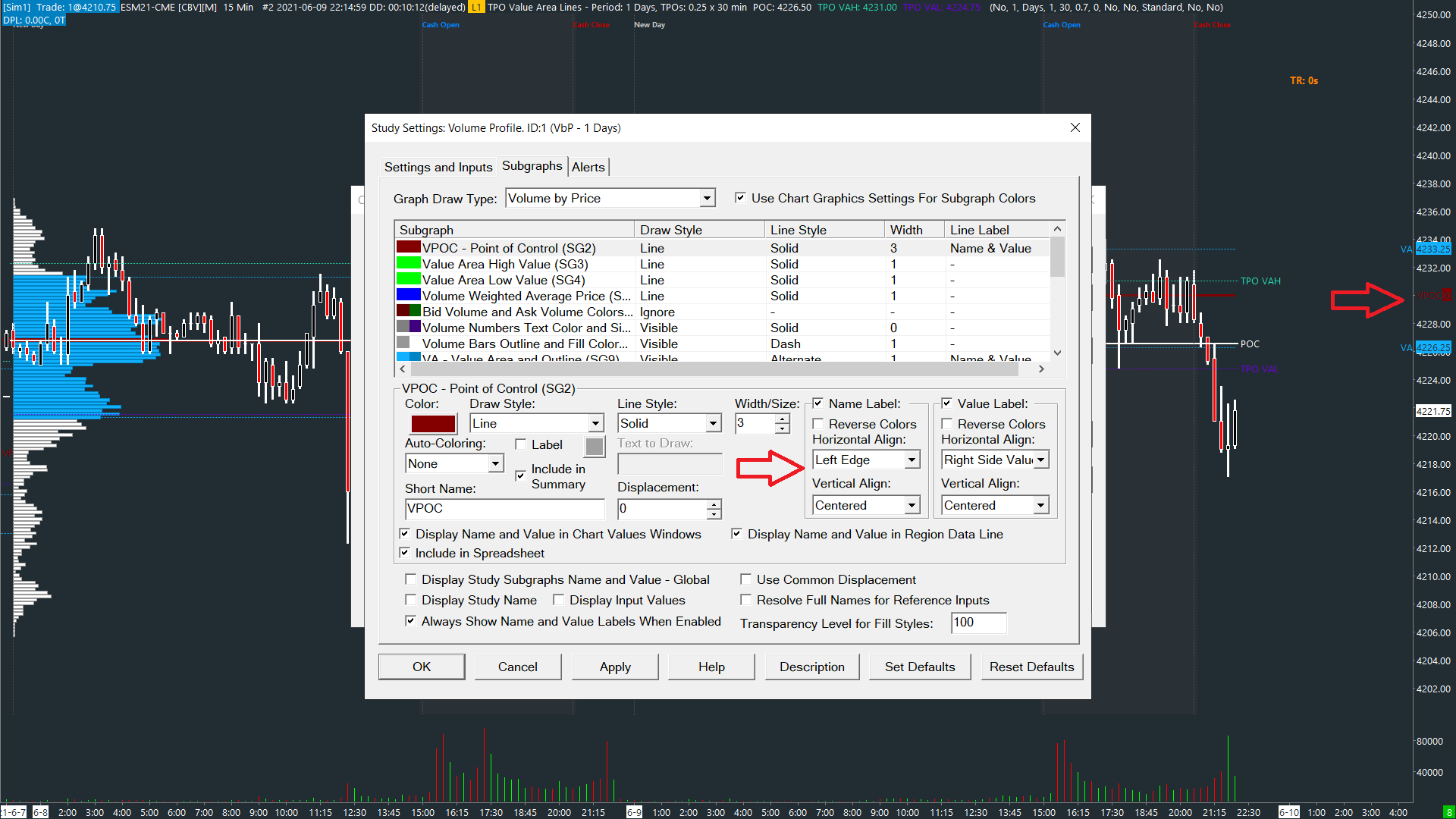Select the Value Area Low Value (SG4) row

point(723,280)
